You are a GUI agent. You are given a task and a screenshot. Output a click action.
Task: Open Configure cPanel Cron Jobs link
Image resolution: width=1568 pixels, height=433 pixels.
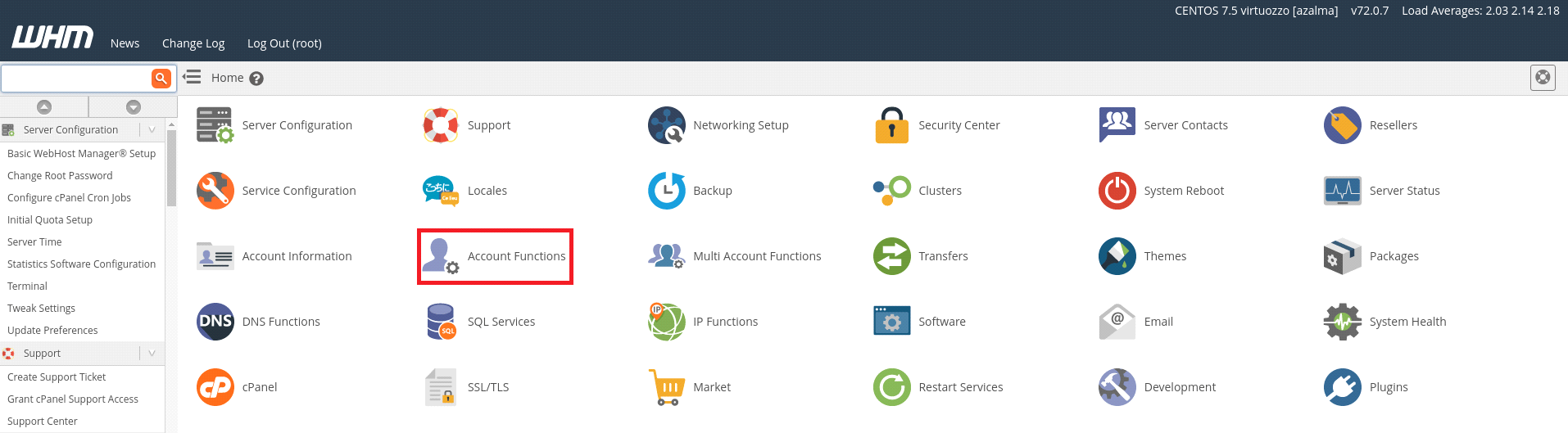(x=69, y=197)
